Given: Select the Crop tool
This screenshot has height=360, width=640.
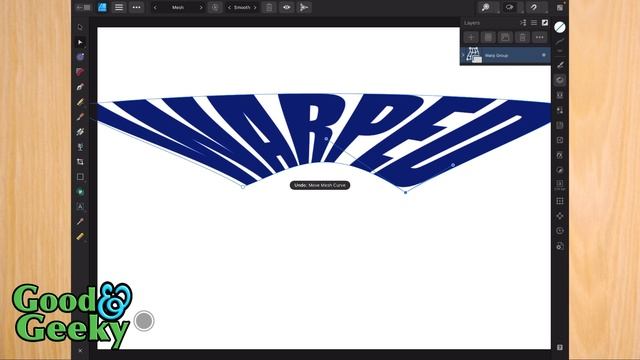Looking at the screenshot, I should tap(80, 162).
